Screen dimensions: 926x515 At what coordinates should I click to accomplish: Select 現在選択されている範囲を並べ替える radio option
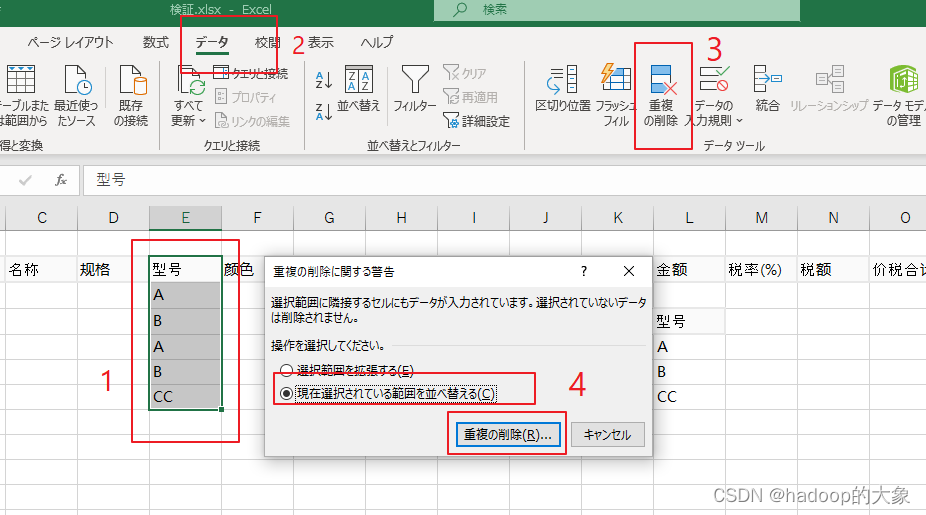(389, 393)
